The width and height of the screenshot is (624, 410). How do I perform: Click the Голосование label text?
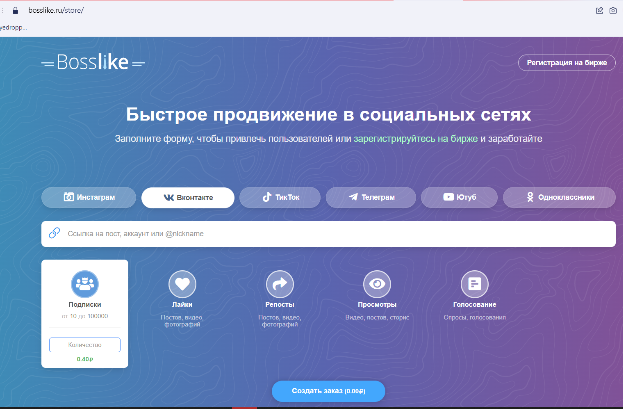[x=474, y=305]
